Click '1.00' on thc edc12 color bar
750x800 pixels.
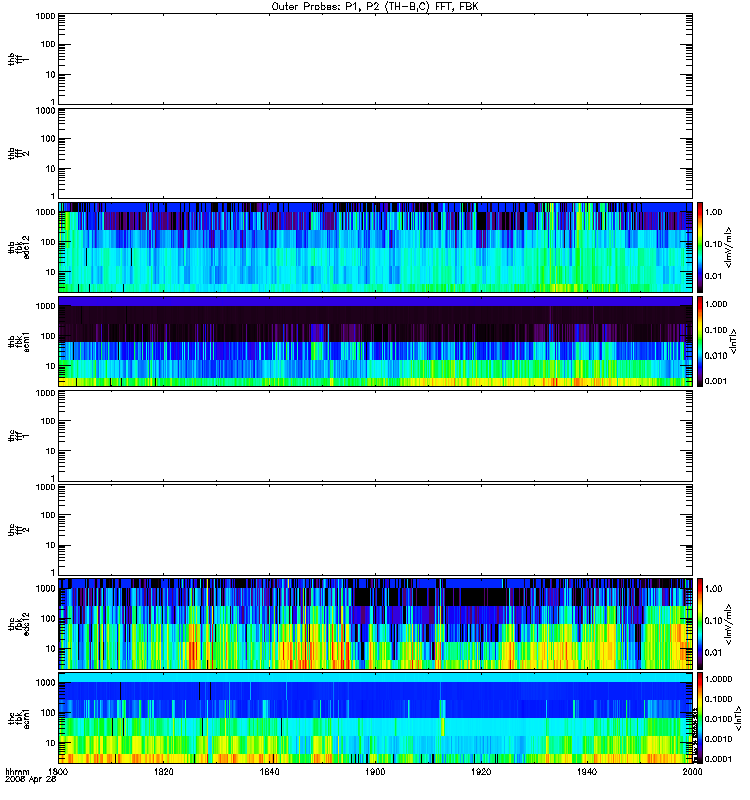pyautogui.click(x=713, y=589)
